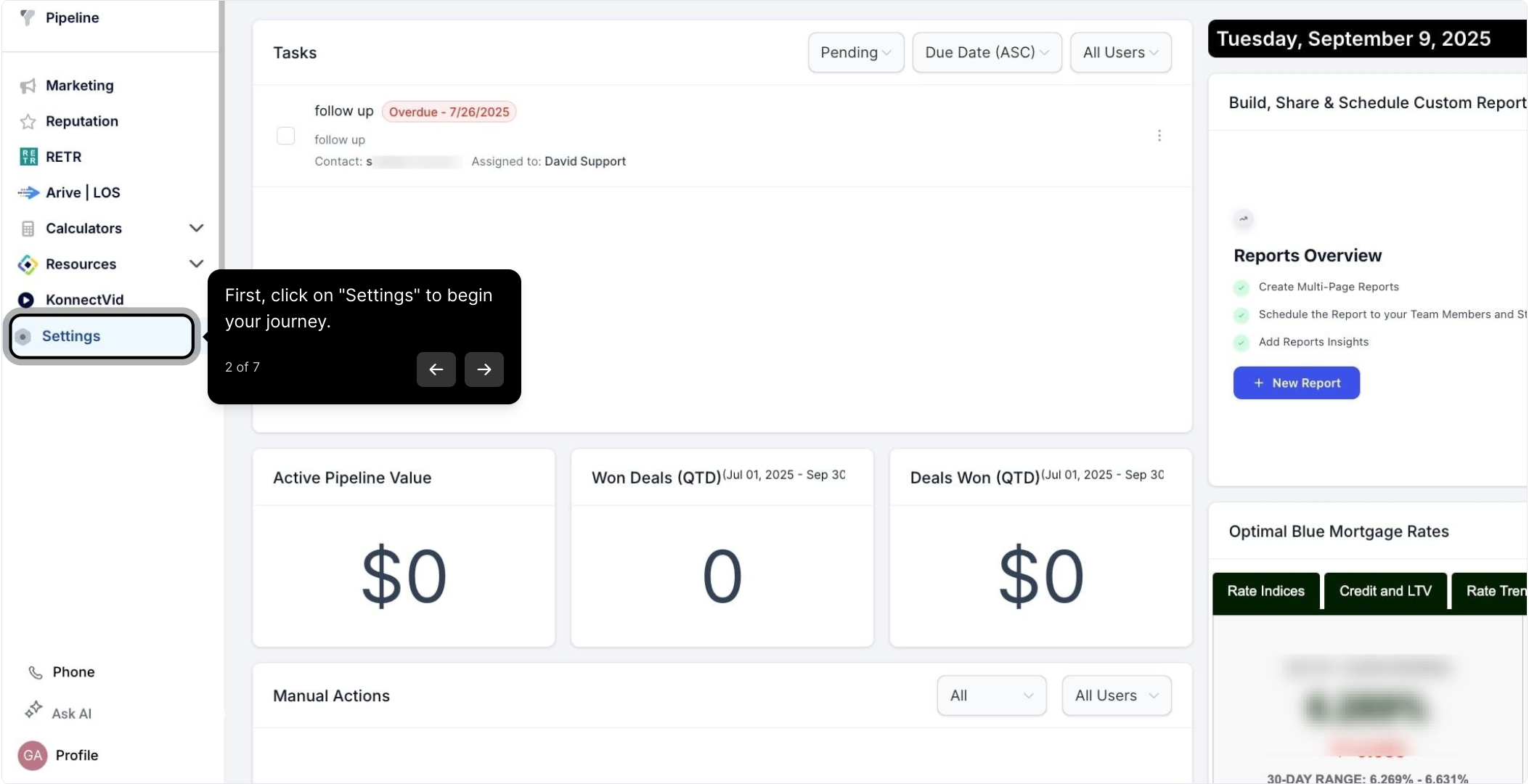Image resolution: width=1529 pixels, height=784 pixels.
Task: Switch to the Credit and LTV tab
Action: point(1385,591)
